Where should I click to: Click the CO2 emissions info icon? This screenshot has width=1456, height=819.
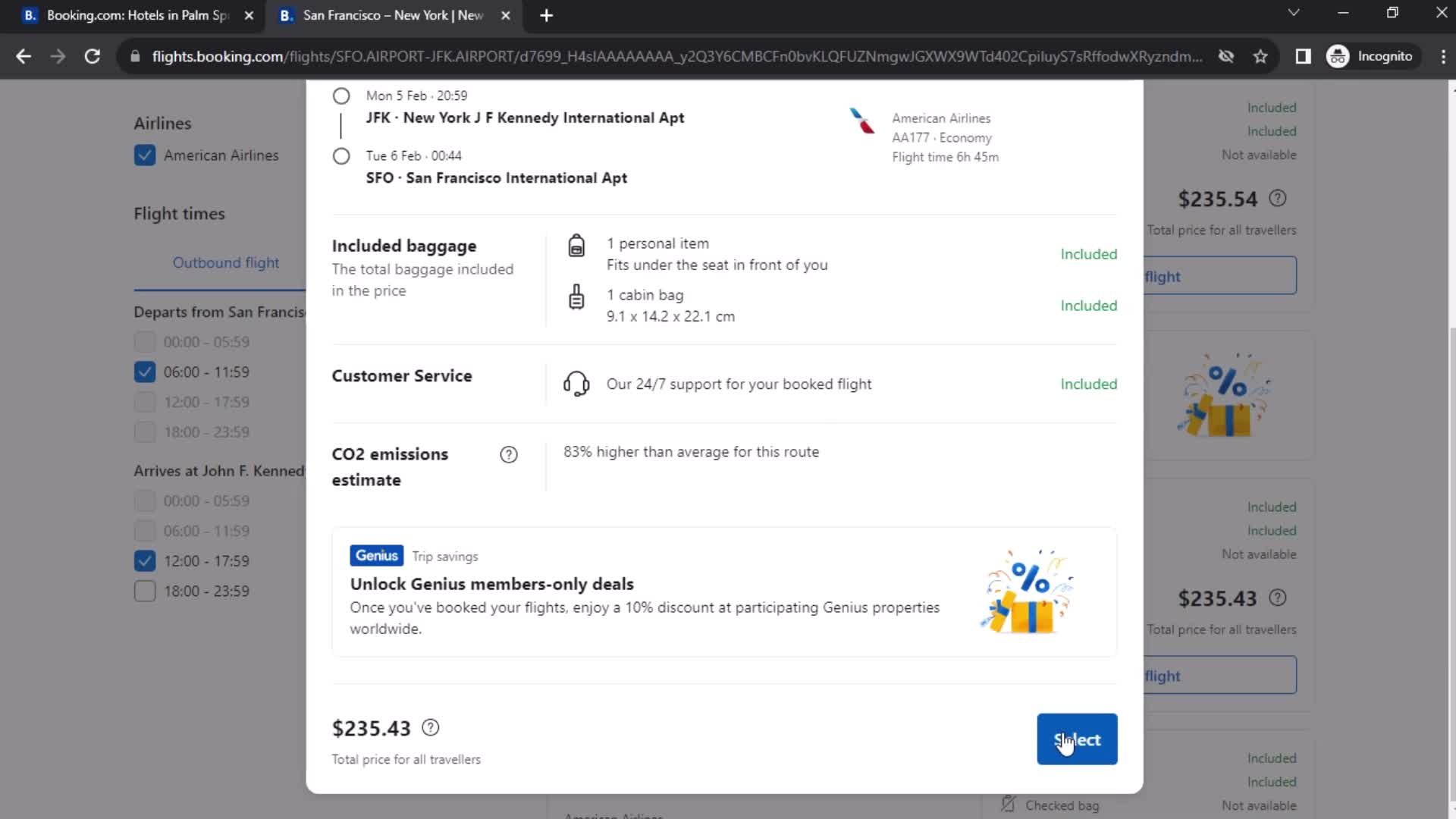coord(509,454)
